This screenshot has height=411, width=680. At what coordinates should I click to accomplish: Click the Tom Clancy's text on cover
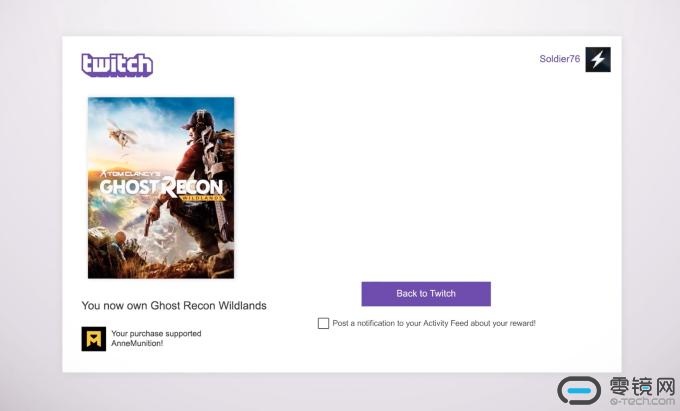click(131, 173)
